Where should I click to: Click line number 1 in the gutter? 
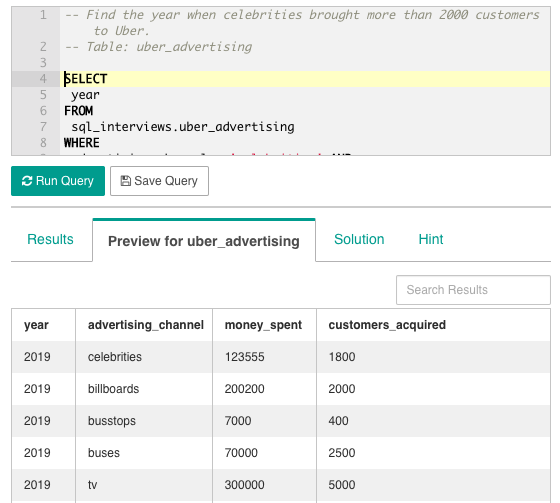click(x=43, y=15)
